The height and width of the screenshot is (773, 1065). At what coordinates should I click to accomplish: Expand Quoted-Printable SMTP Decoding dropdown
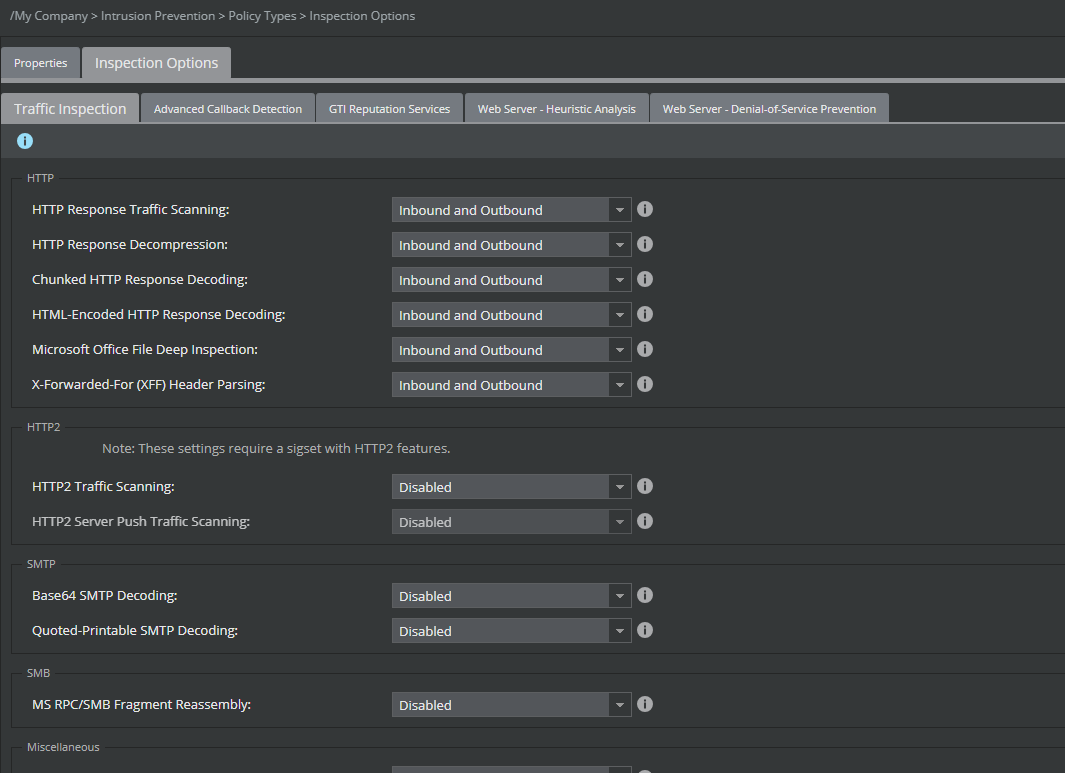pyautogui.click(x=511, y=630)
